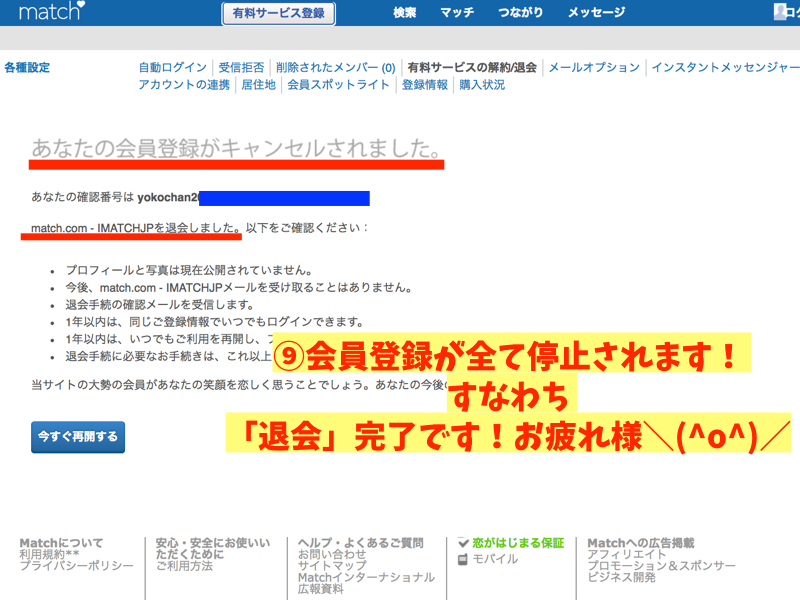
Task: Open the マッチ menu
Action: coord(457,12)
